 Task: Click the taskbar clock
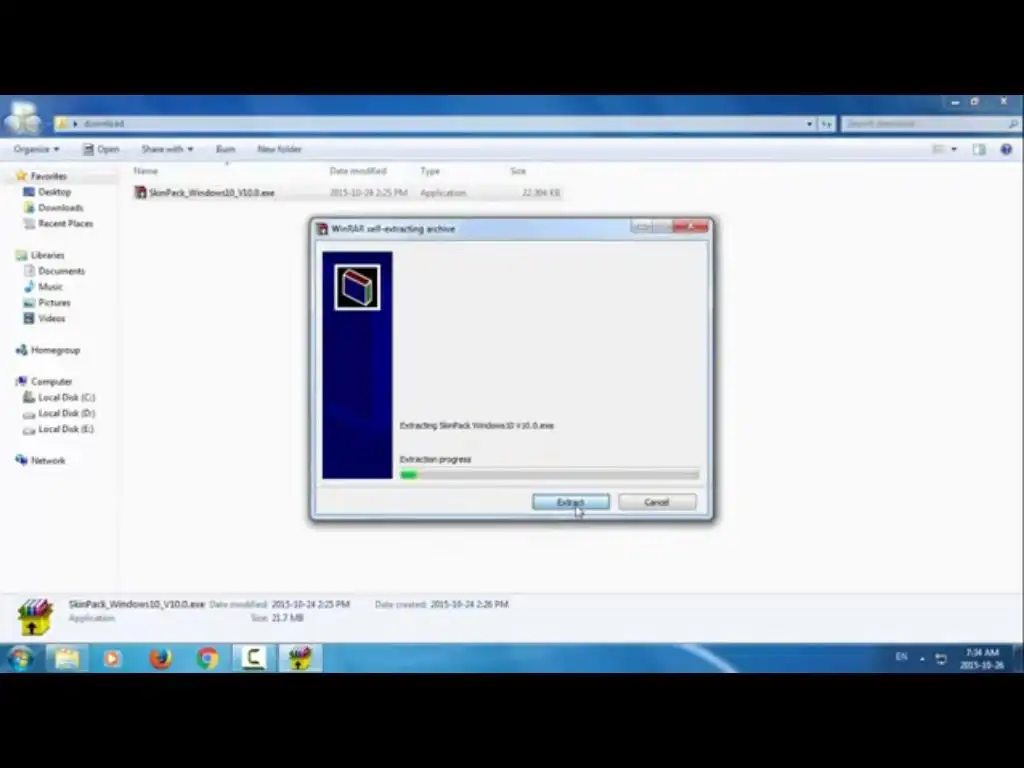(982, 658)
